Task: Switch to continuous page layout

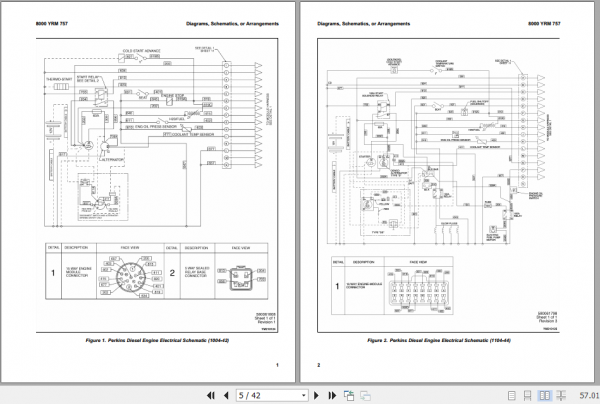Action: point(527,396)
